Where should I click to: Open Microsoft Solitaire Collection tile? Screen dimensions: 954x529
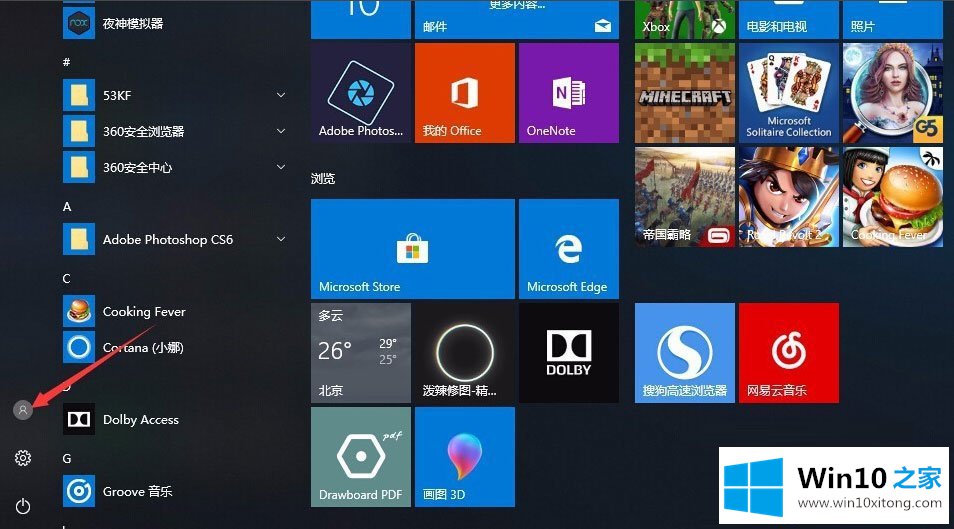pos(789,93)
